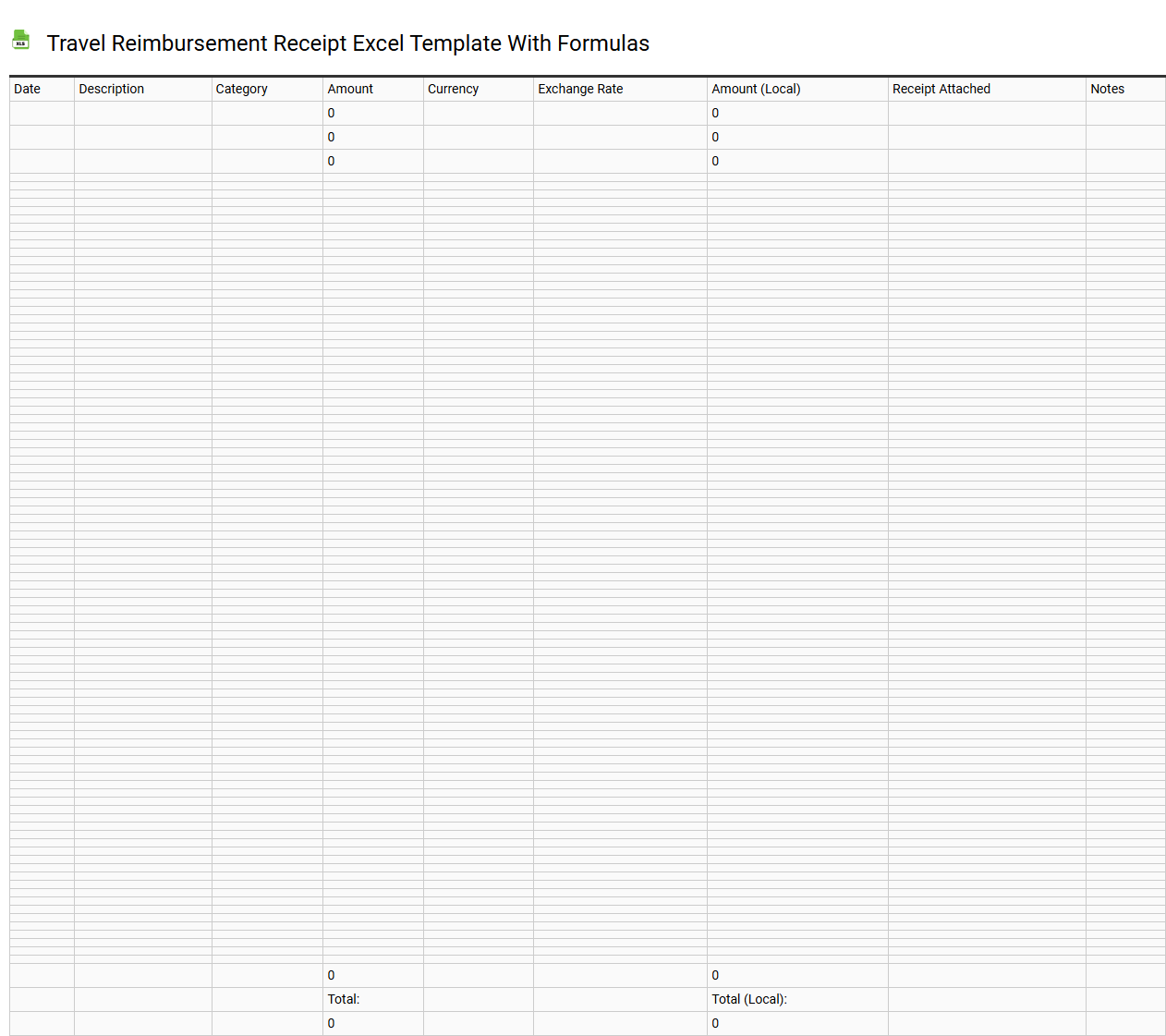The width and height of the screenshot is (1166, 1036).
Task: Click the Category column header
Action: click(x=241, y=89)
